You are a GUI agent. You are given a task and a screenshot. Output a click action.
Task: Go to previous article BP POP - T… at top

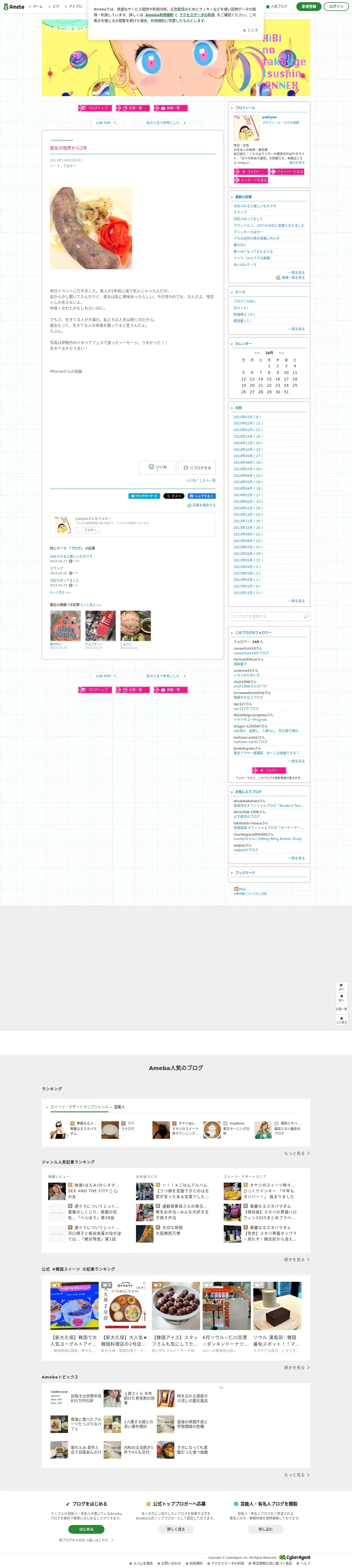pyautogui.click(x=107, y=123)
